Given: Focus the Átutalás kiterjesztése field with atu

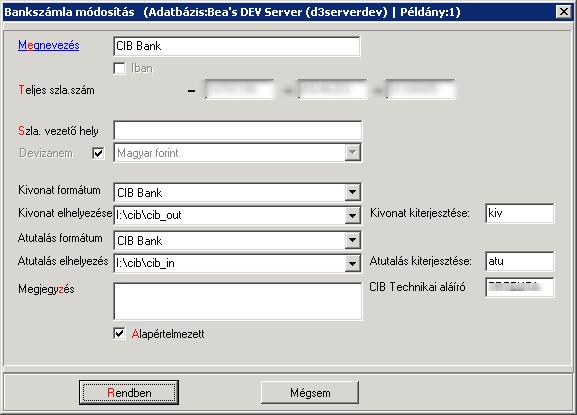Looking at the screenshot, I should click(520, 261).
